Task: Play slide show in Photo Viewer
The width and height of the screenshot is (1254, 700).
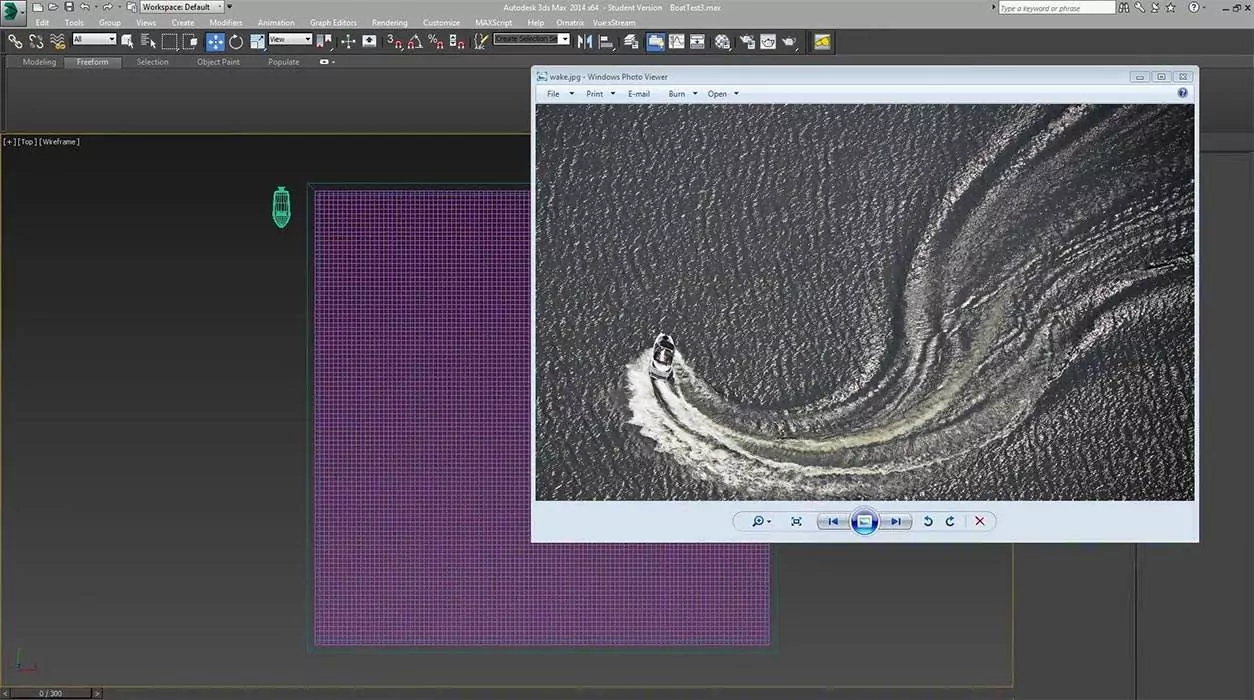Action: point(864,521)
